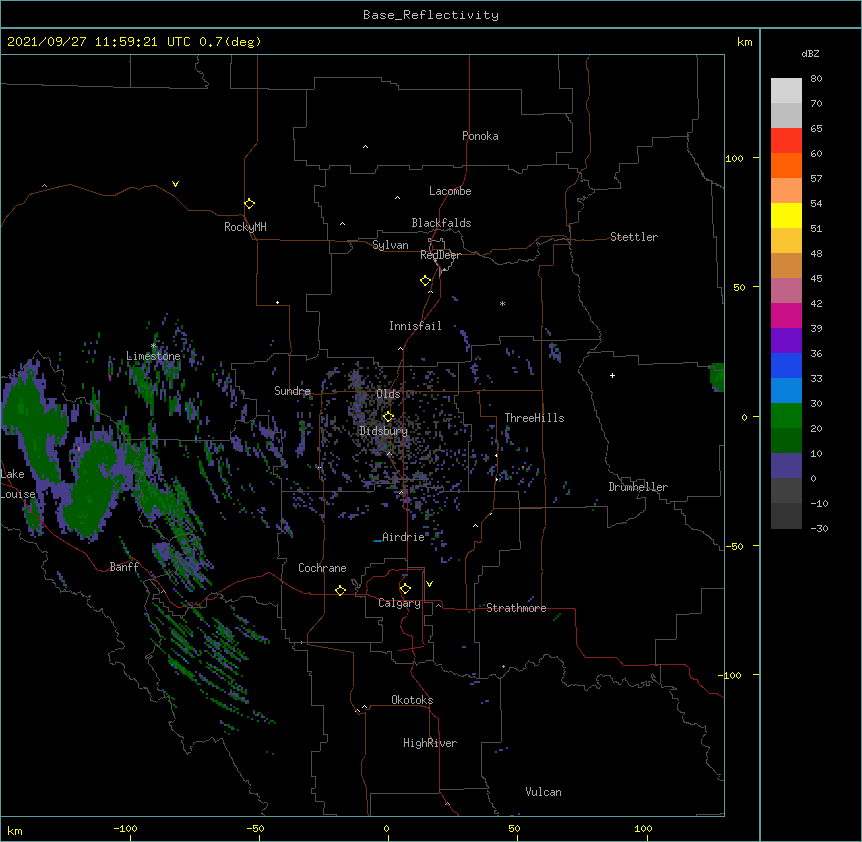Click the Okotoks town label
Screen dimensions: 862x842
tap(412, 700)
